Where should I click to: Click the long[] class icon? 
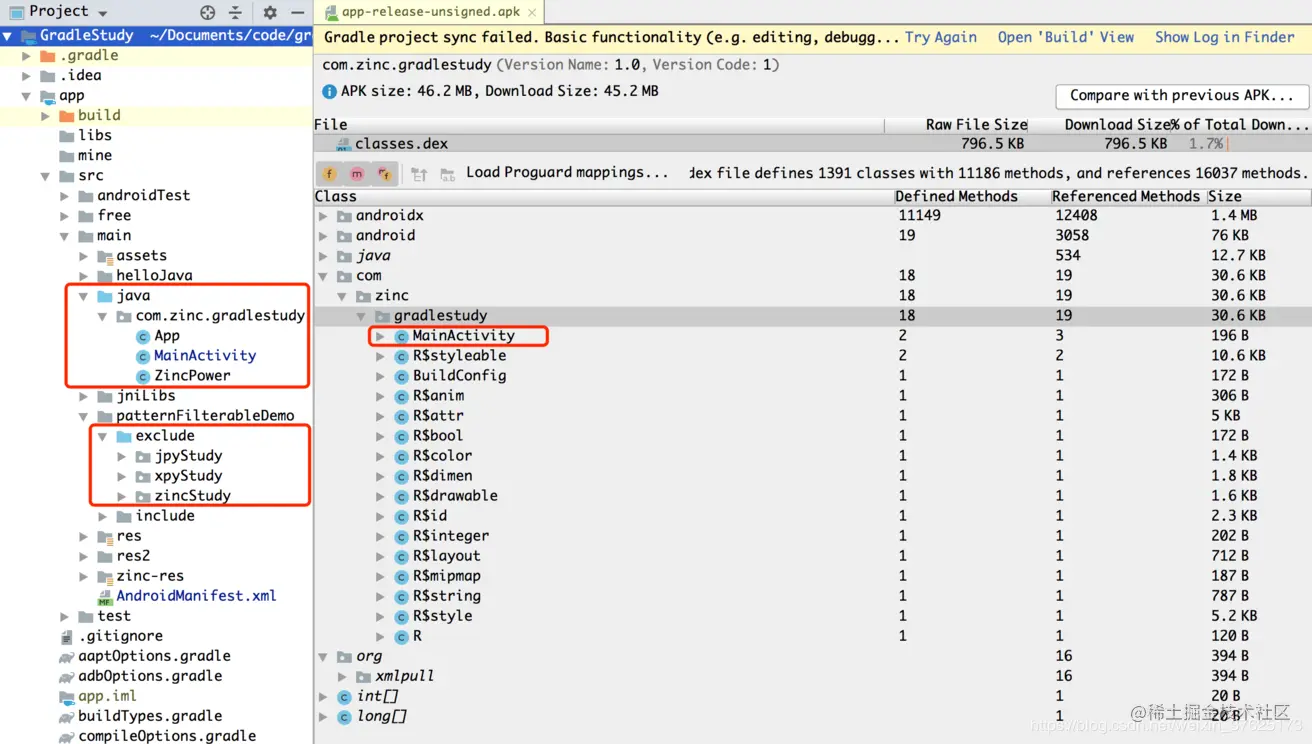(x=344, y=716)
